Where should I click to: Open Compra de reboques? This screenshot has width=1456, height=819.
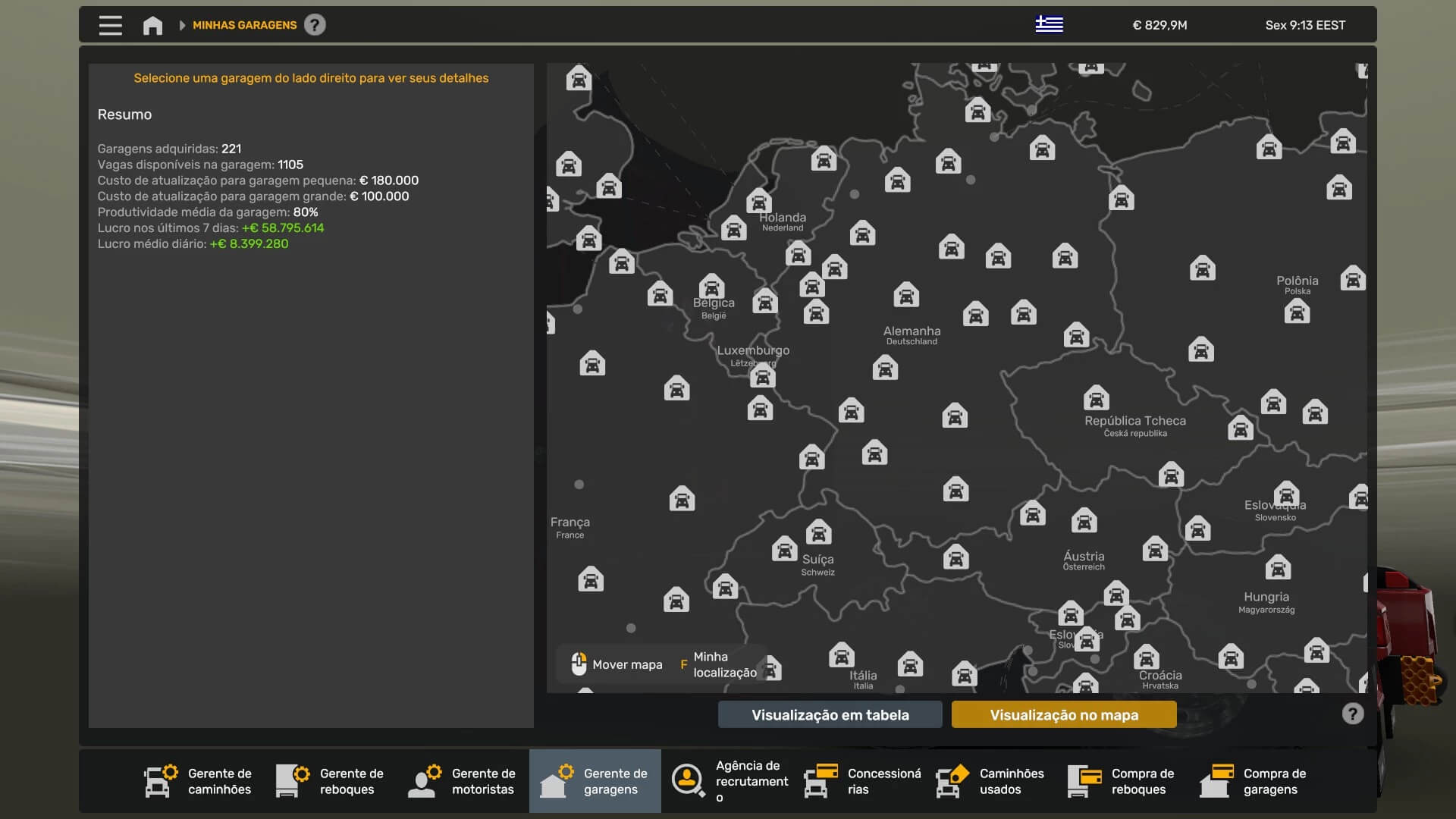1122,781
